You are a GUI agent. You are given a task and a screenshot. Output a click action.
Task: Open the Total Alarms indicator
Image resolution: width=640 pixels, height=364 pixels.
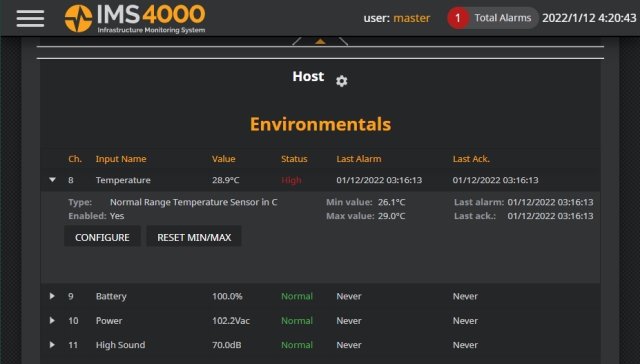coord(492,18)
